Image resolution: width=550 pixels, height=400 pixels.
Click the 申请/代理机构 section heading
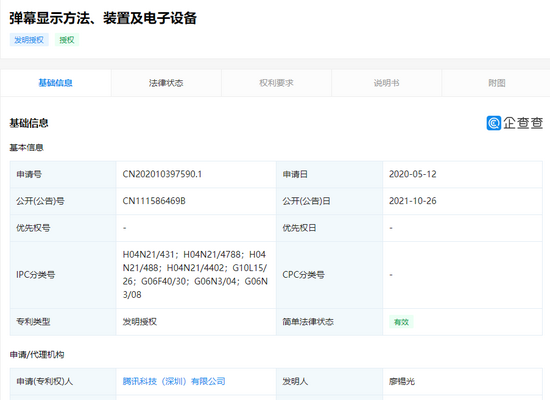click(x=37, y=354)
